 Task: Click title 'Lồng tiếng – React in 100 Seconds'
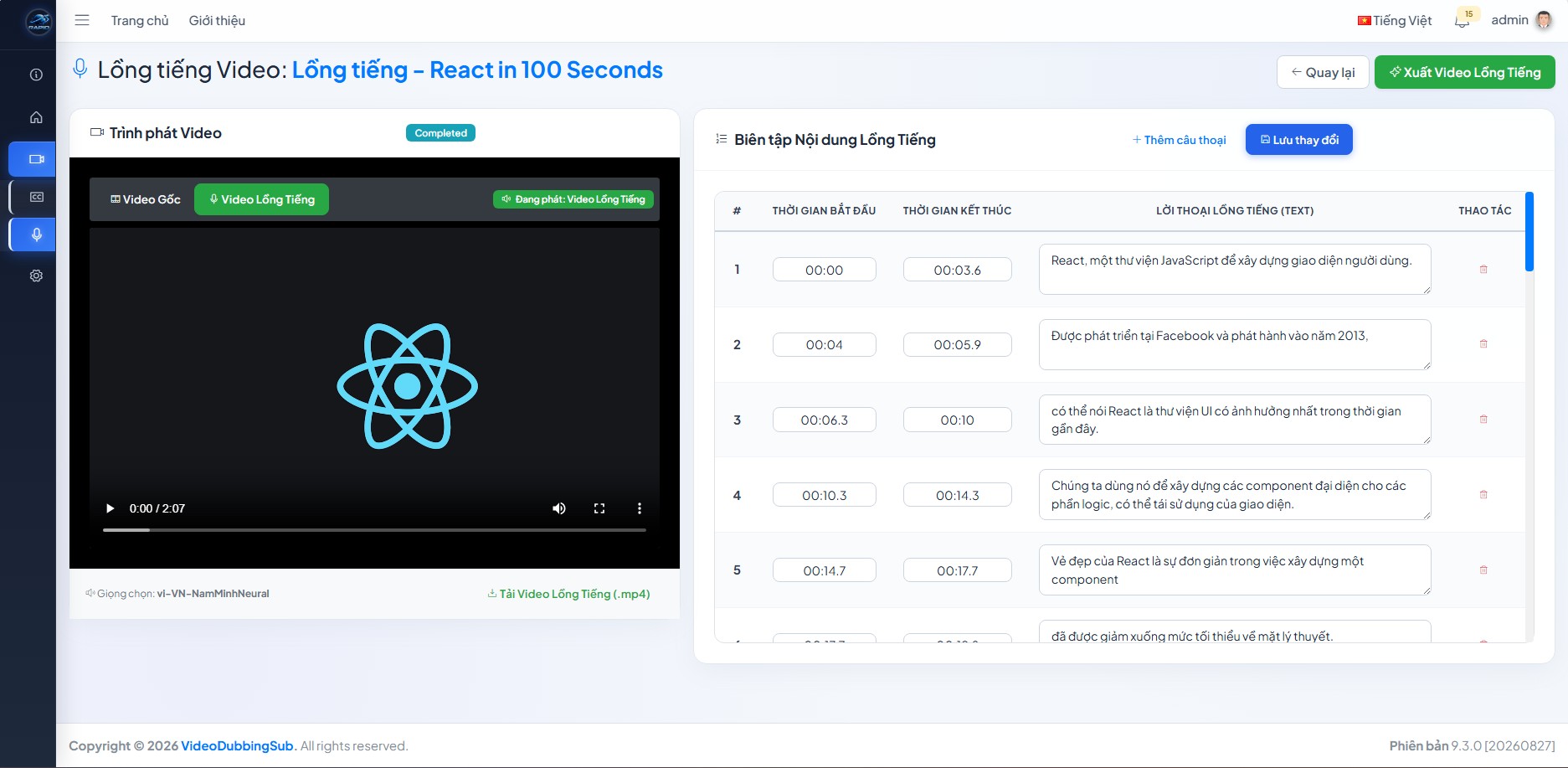477,70
